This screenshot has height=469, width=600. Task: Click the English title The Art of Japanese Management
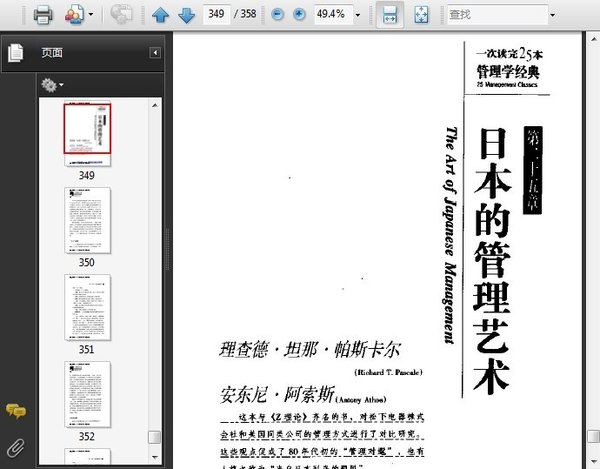(451, 235)
